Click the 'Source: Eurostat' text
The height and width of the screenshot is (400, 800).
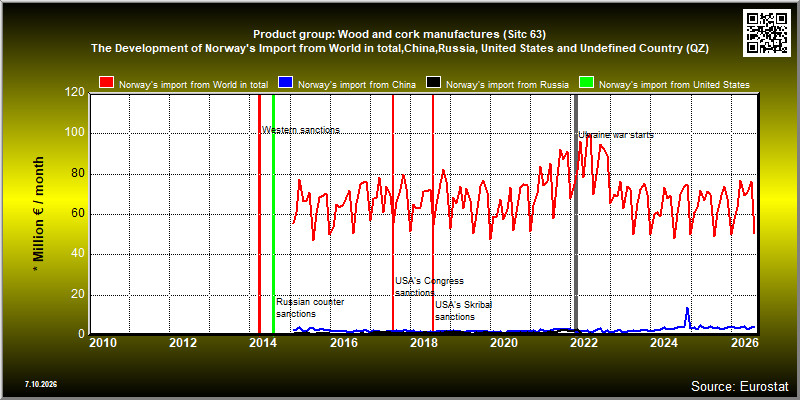click(740, 385)
